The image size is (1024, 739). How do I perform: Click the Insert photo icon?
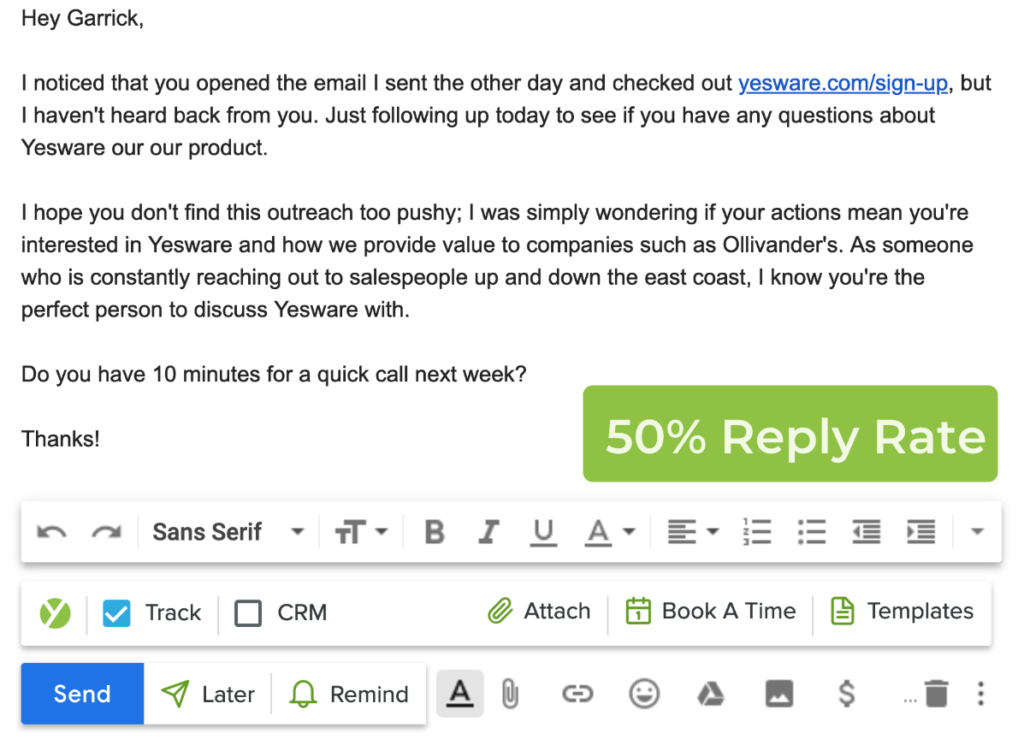point(779,693)
